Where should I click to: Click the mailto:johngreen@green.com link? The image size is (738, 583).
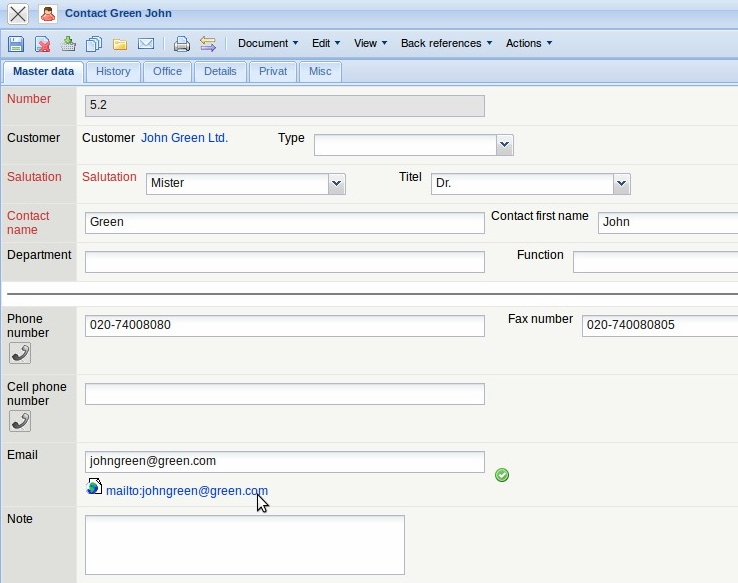[x=186, y=491]
